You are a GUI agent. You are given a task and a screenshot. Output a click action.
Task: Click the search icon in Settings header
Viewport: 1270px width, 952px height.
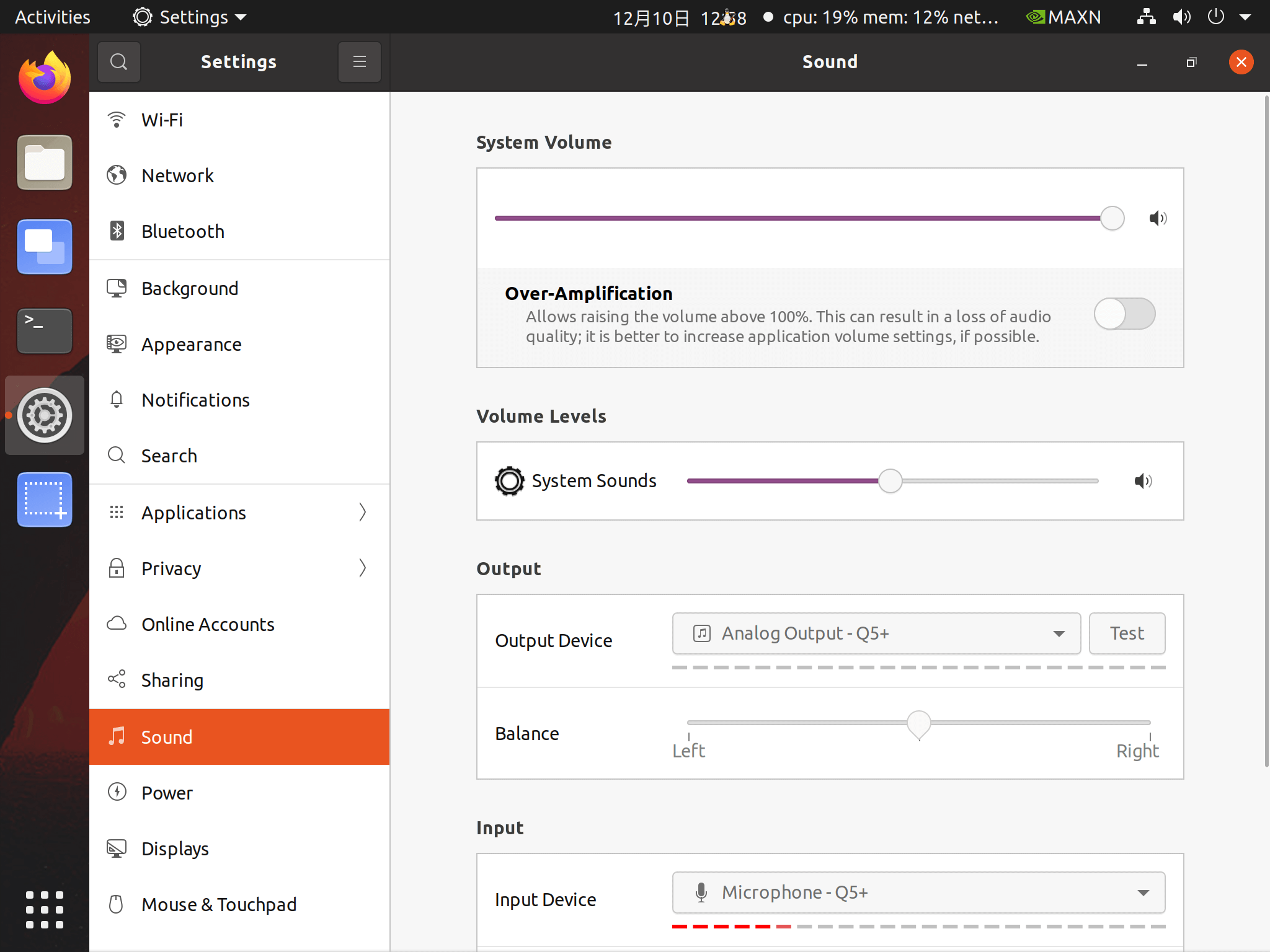(118, 62)
